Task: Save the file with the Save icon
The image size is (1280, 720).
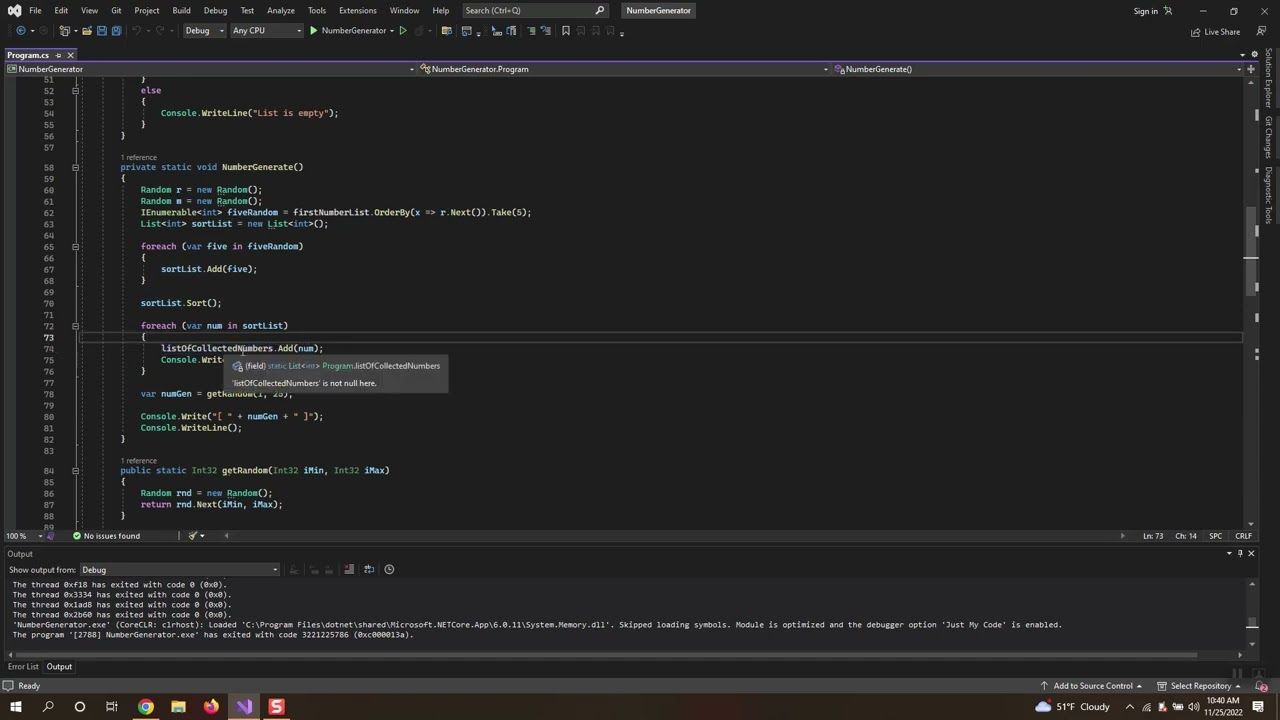Action: click(101, 31)
